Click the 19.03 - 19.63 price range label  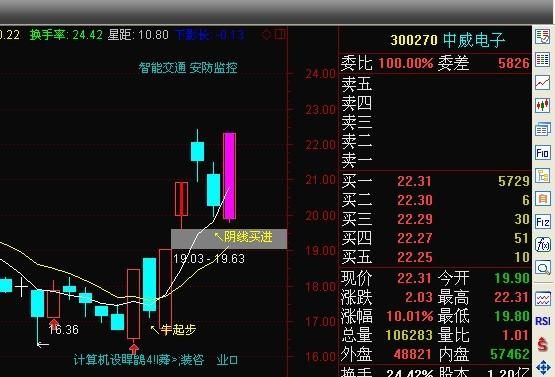tap(209, 259)
